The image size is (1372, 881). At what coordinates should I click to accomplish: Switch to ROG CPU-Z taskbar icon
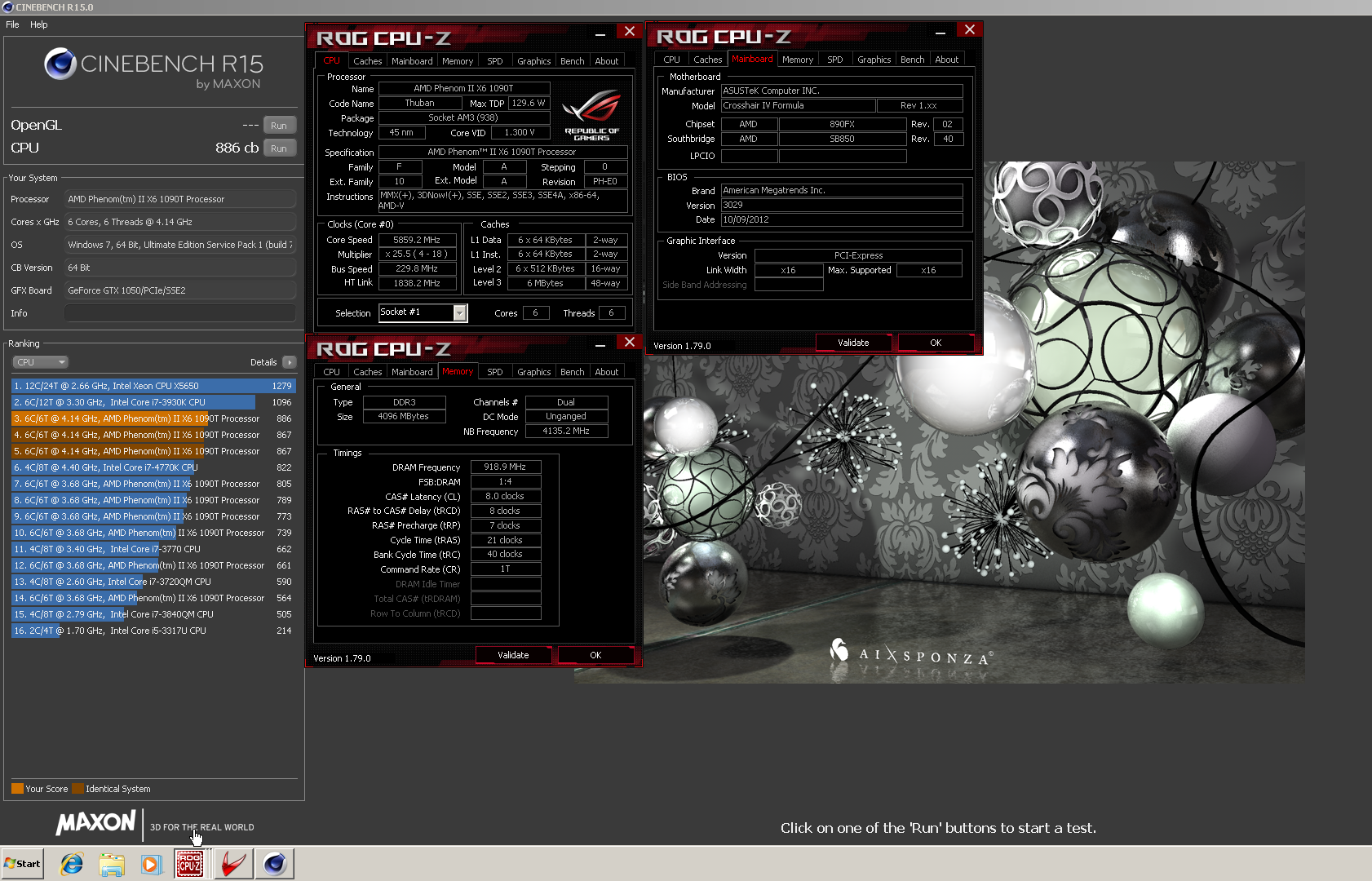tap(190, 864)
